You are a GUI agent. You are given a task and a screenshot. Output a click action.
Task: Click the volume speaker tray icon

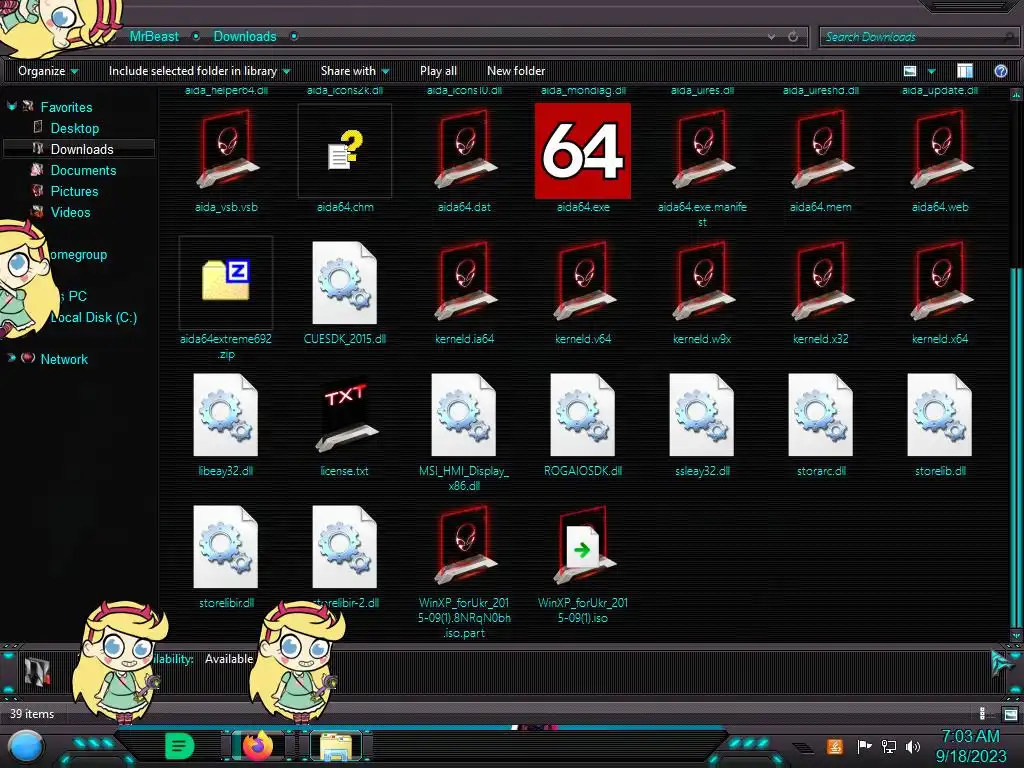[913, 746]
